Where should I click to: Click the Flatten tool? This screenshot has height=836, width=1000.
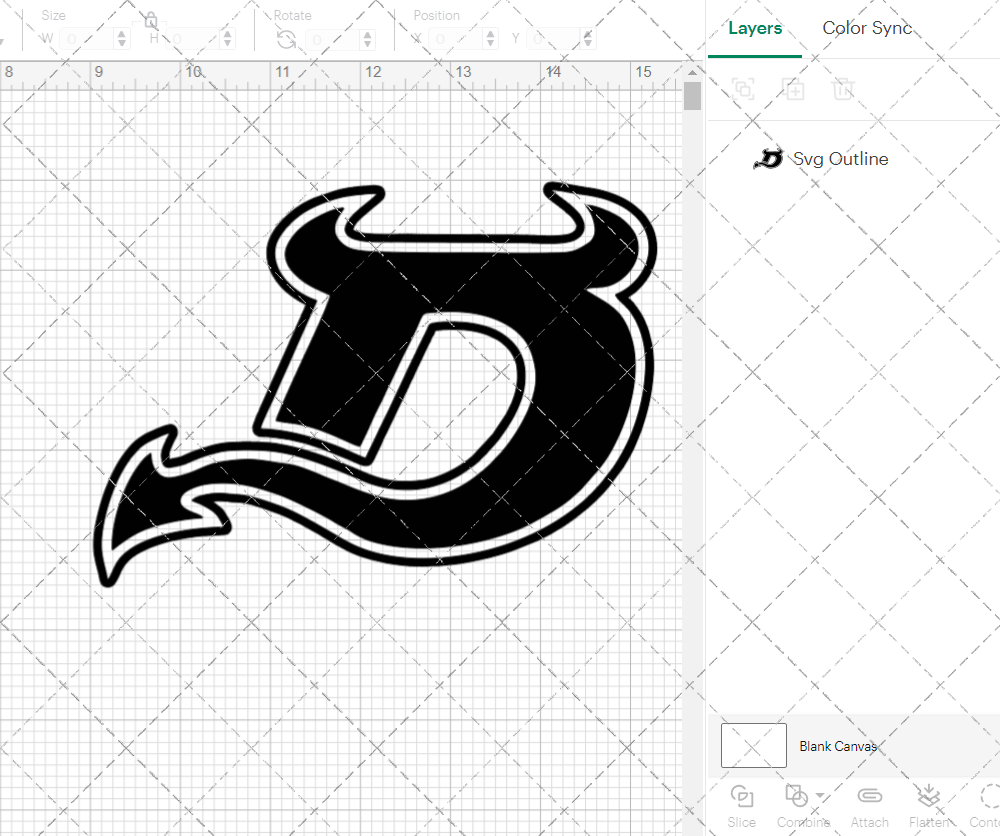(x=929, y=806)
